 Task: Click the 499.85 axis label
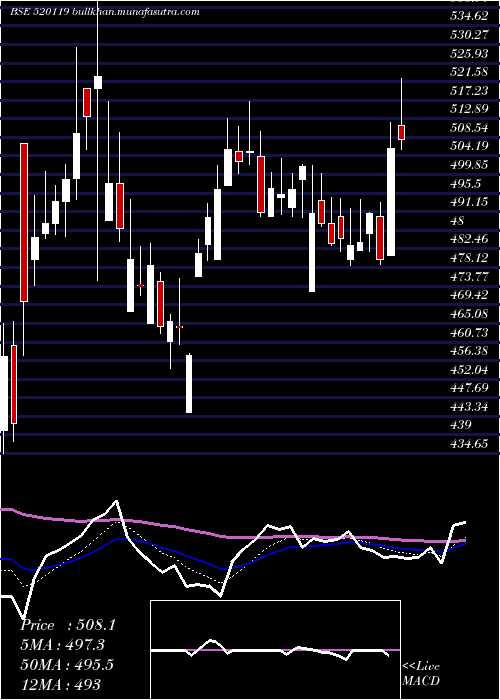coord(469,165)
